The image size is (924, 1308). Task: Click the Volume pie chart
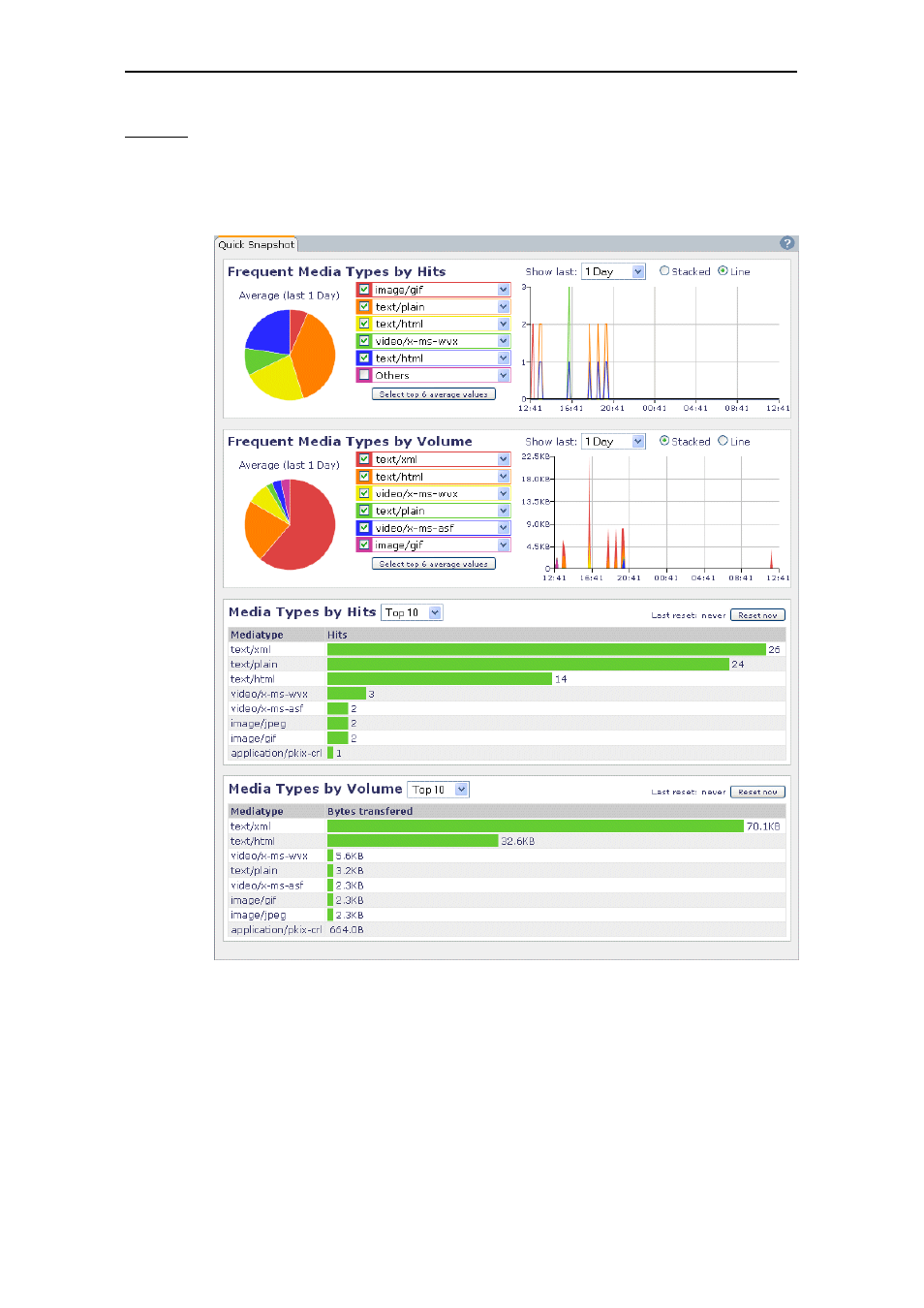[290, 524]
